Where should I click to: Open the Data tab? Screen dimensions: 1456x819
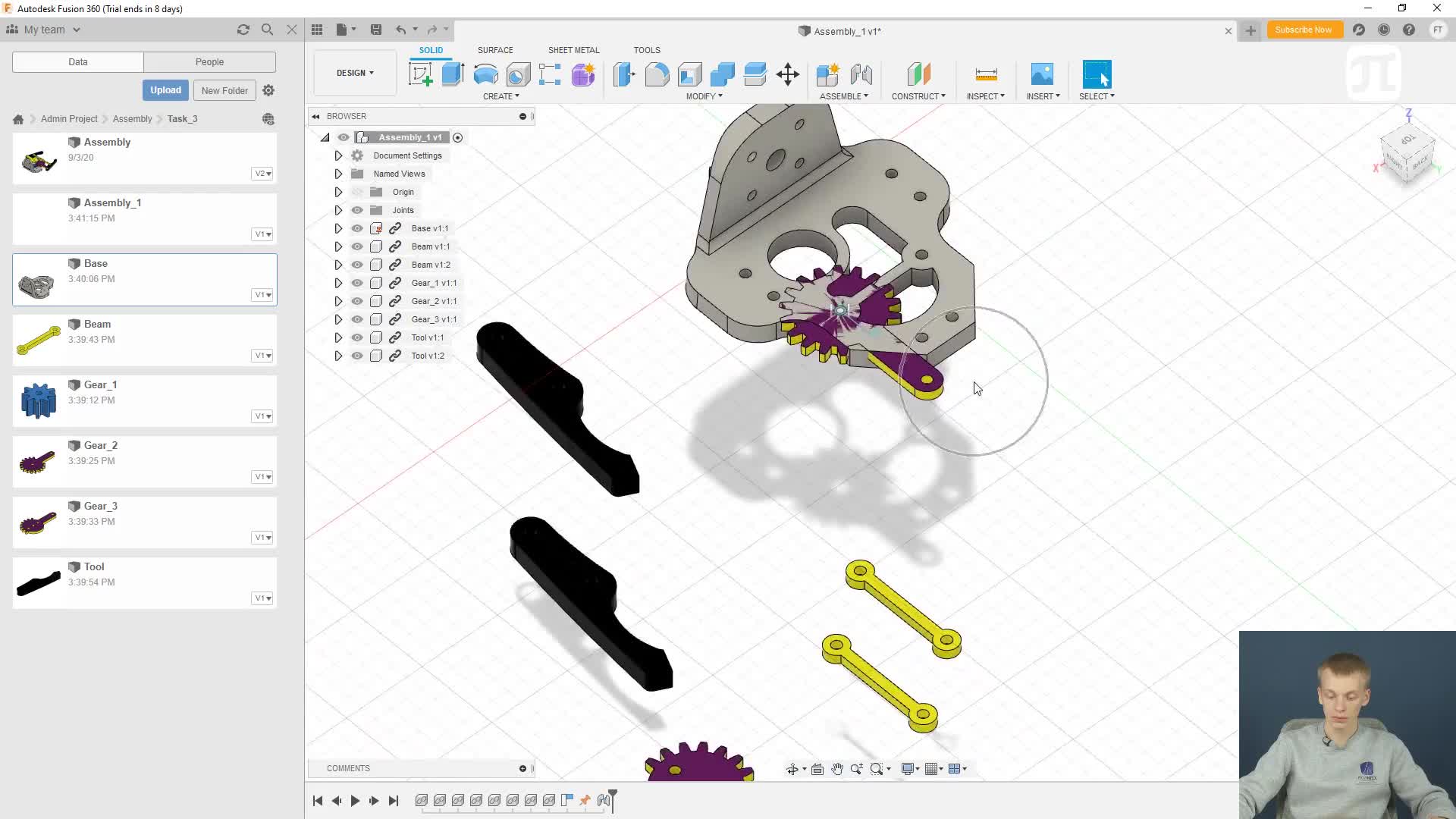coord(78,62)
